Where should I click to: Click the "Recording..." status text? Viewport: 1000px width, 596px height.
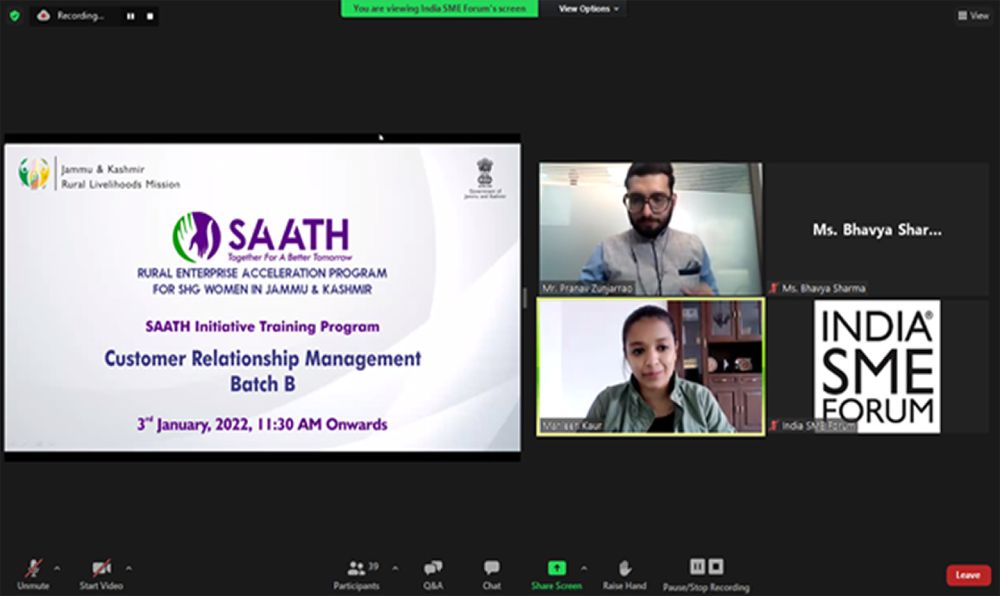80,16
